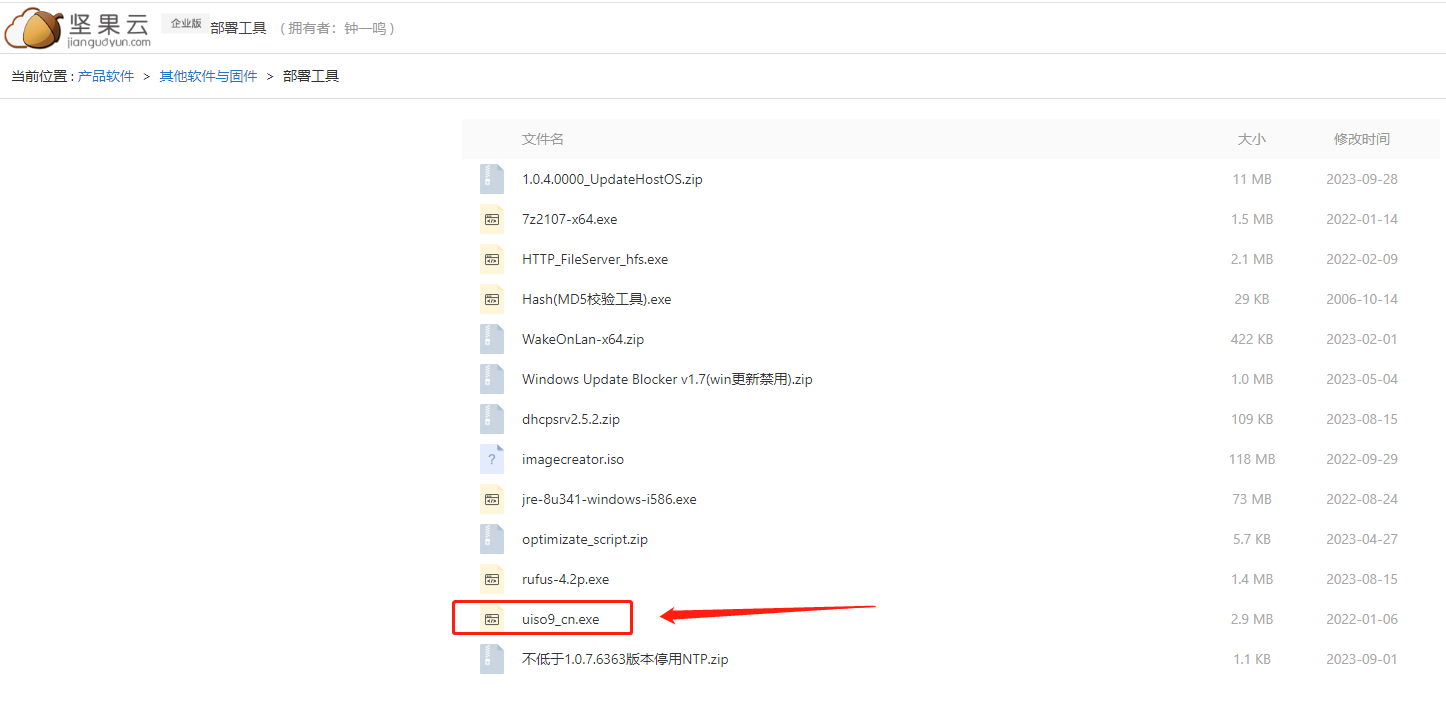This screenshot has height=707, width=1446.
Task: Click size 1.1 KB of NTP zip
Action: coord(1252,659)
